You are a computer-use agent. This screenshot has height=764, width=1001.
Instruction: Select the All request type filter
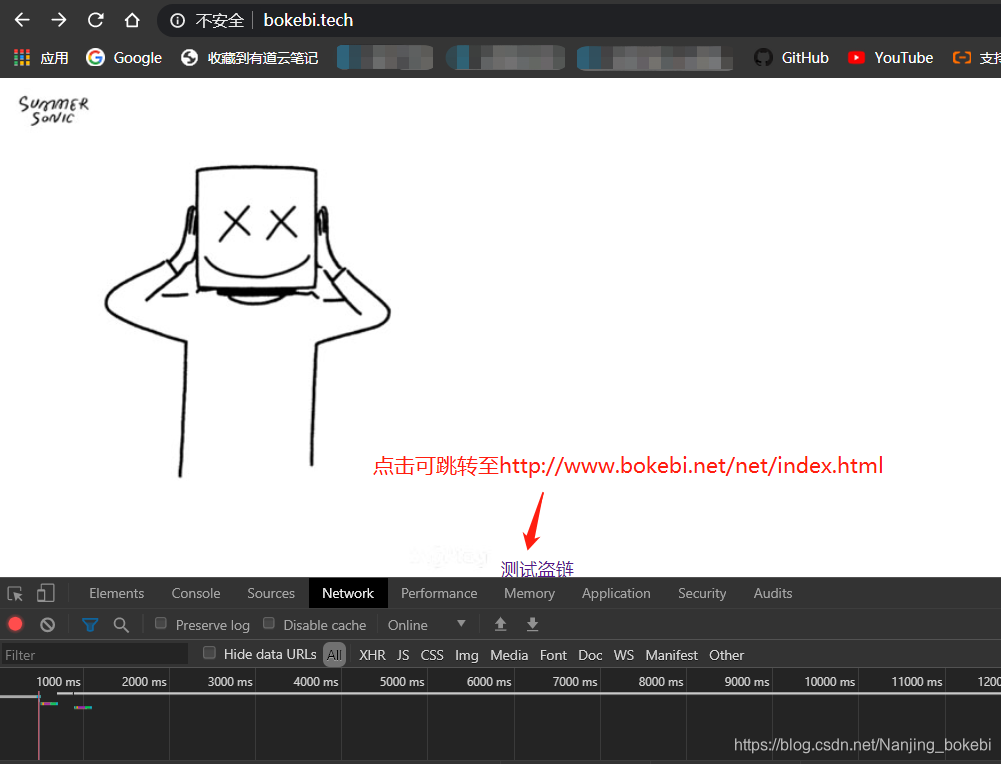tap(335, 655)
